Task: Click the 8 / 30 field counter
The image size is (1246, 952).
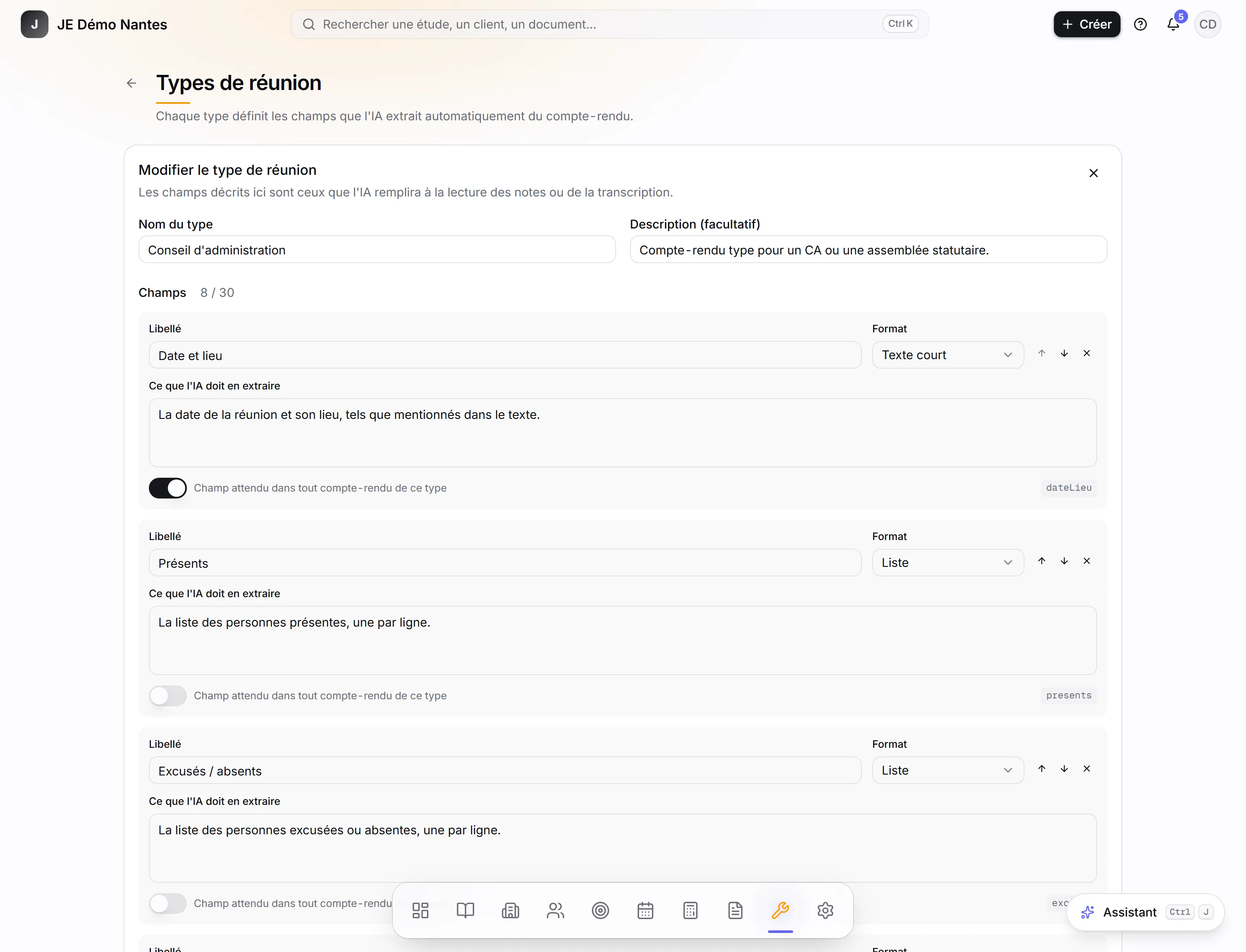Action: pyautogui.click(x=217, y=293)
